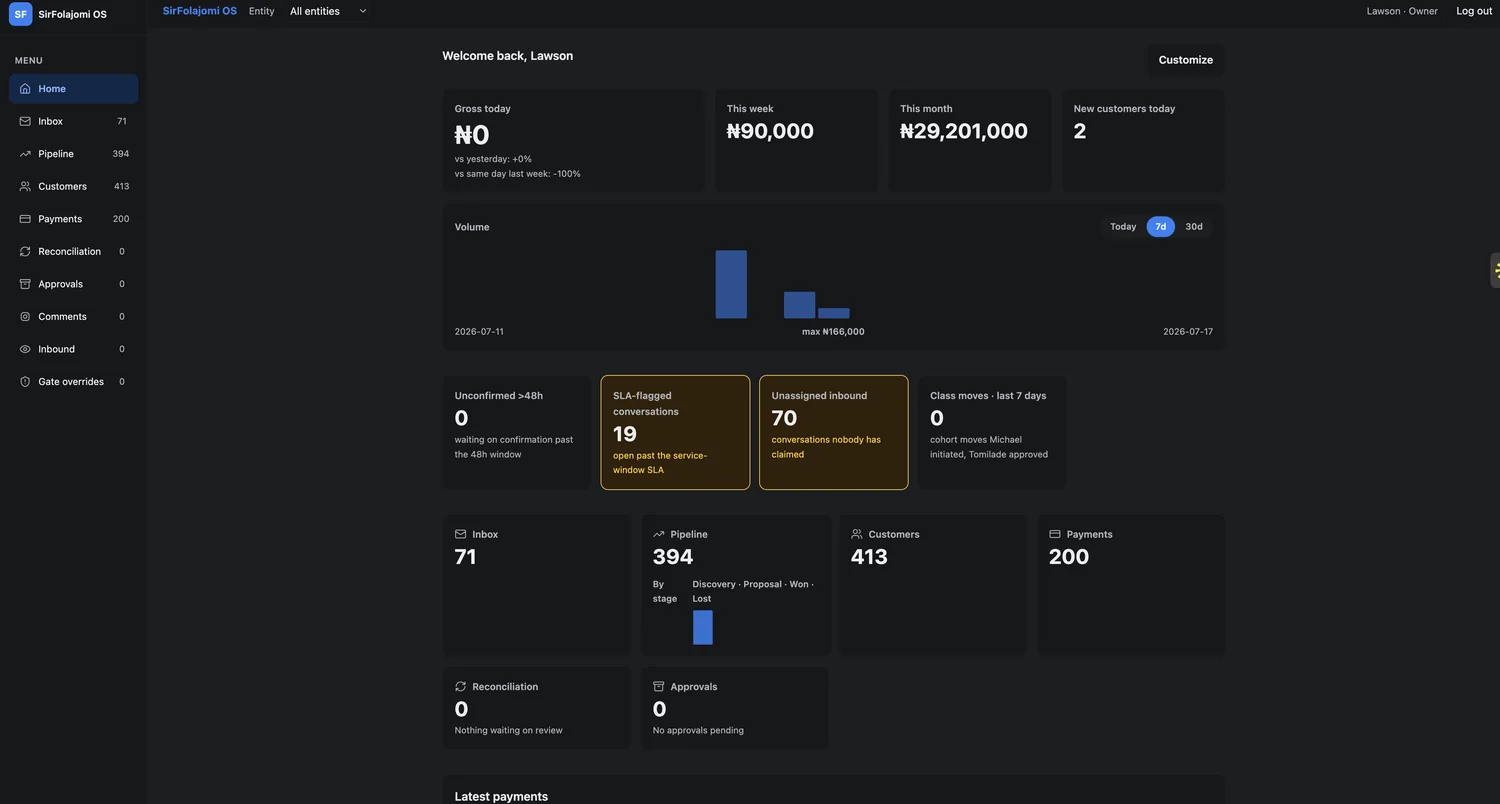Open the SLA-flagged conversations card
The width and height of the screenshot is (1500, 804).
(x=675, y=433)
